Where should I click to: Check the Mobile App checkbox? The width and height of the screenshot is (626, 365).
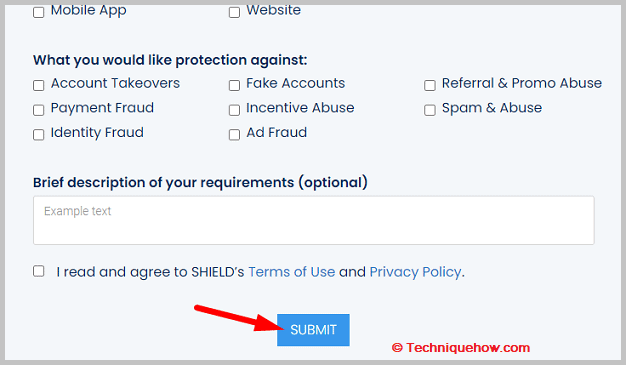[x=38, y=12]
